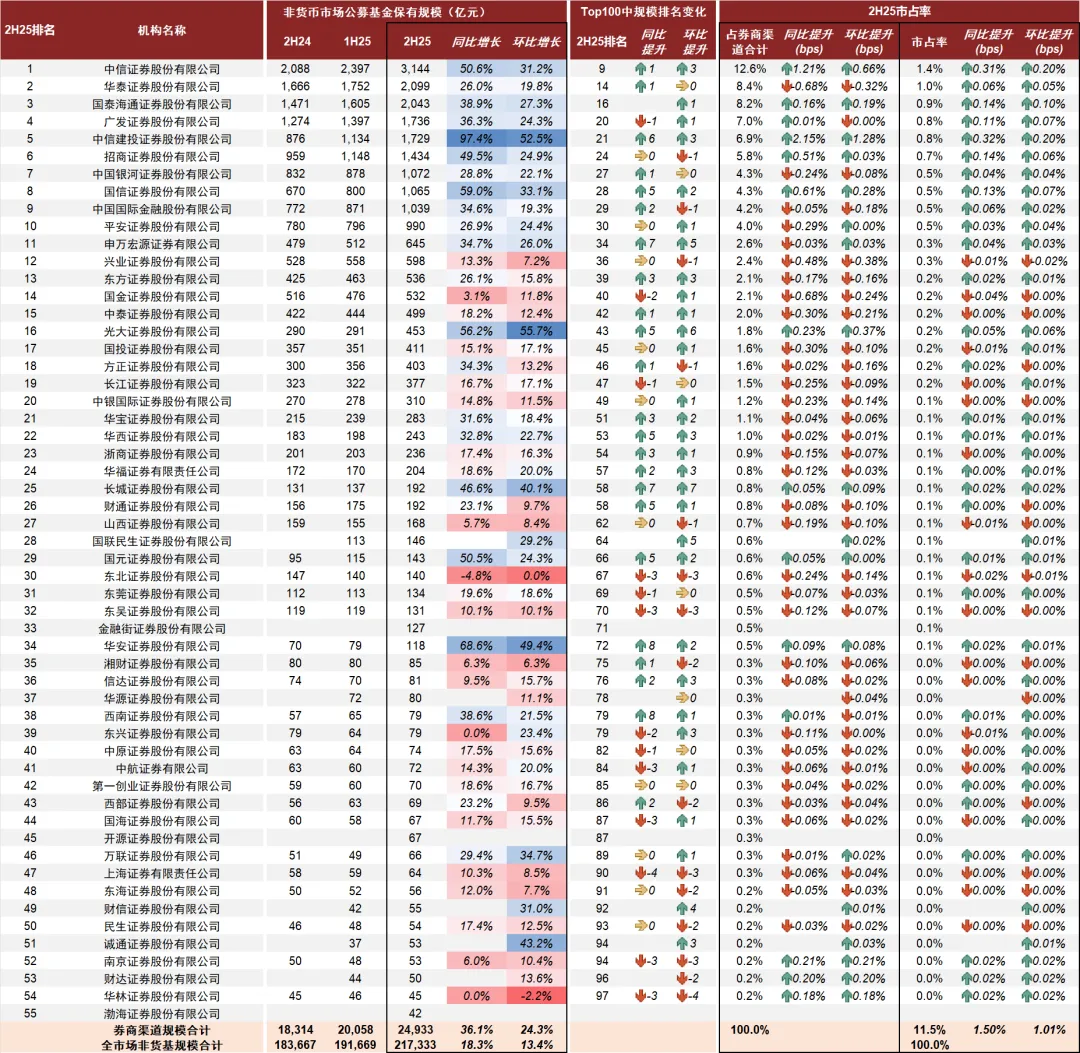Click the 217,333 total value
Image resolution: width=1080 pixels, height=1053 pixels.
415,1045
